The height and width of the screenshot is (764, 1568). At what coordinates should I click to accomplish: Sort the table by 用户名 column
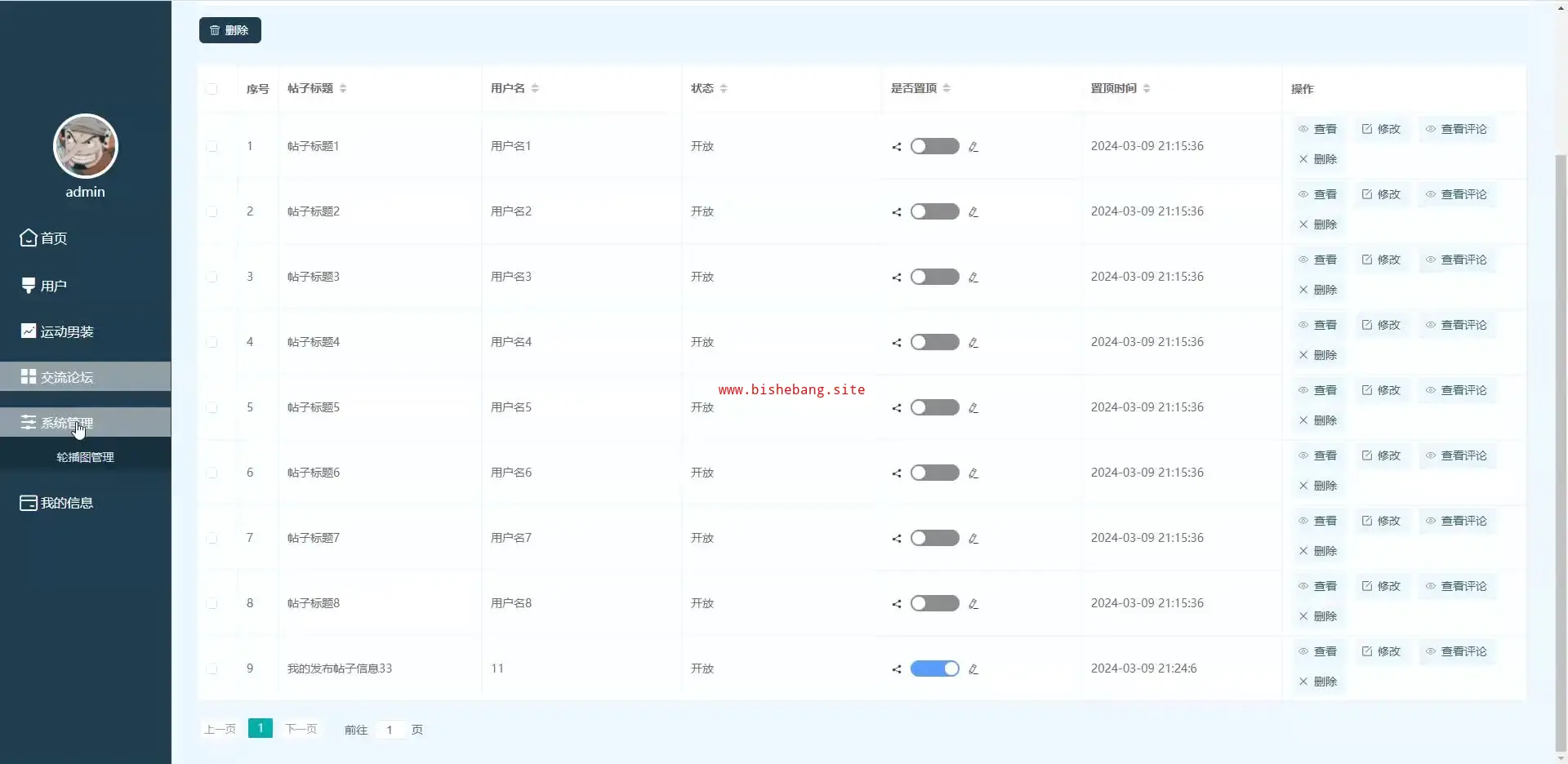click(x=535, y=88)
